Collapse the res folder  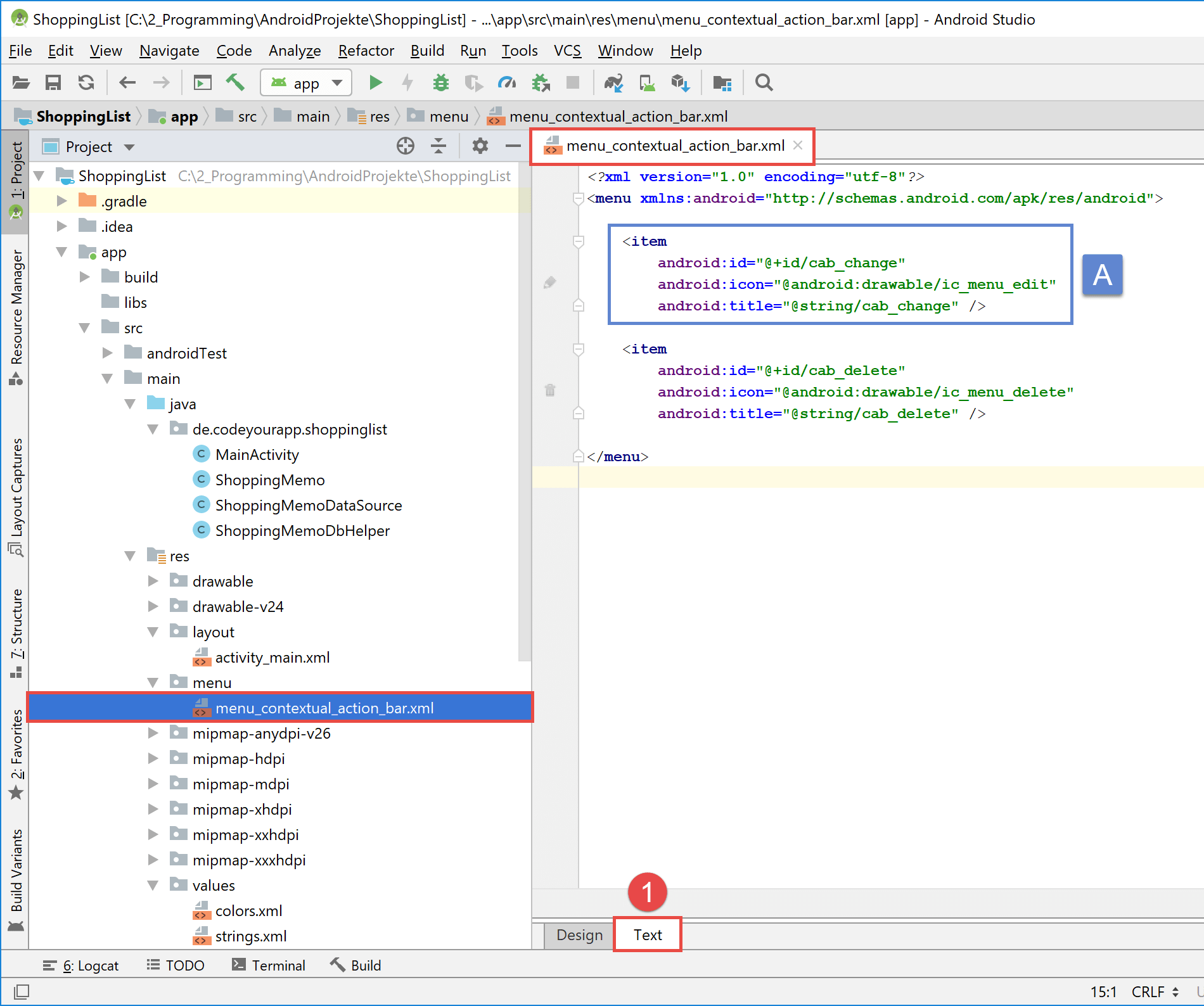pos(130,556)
